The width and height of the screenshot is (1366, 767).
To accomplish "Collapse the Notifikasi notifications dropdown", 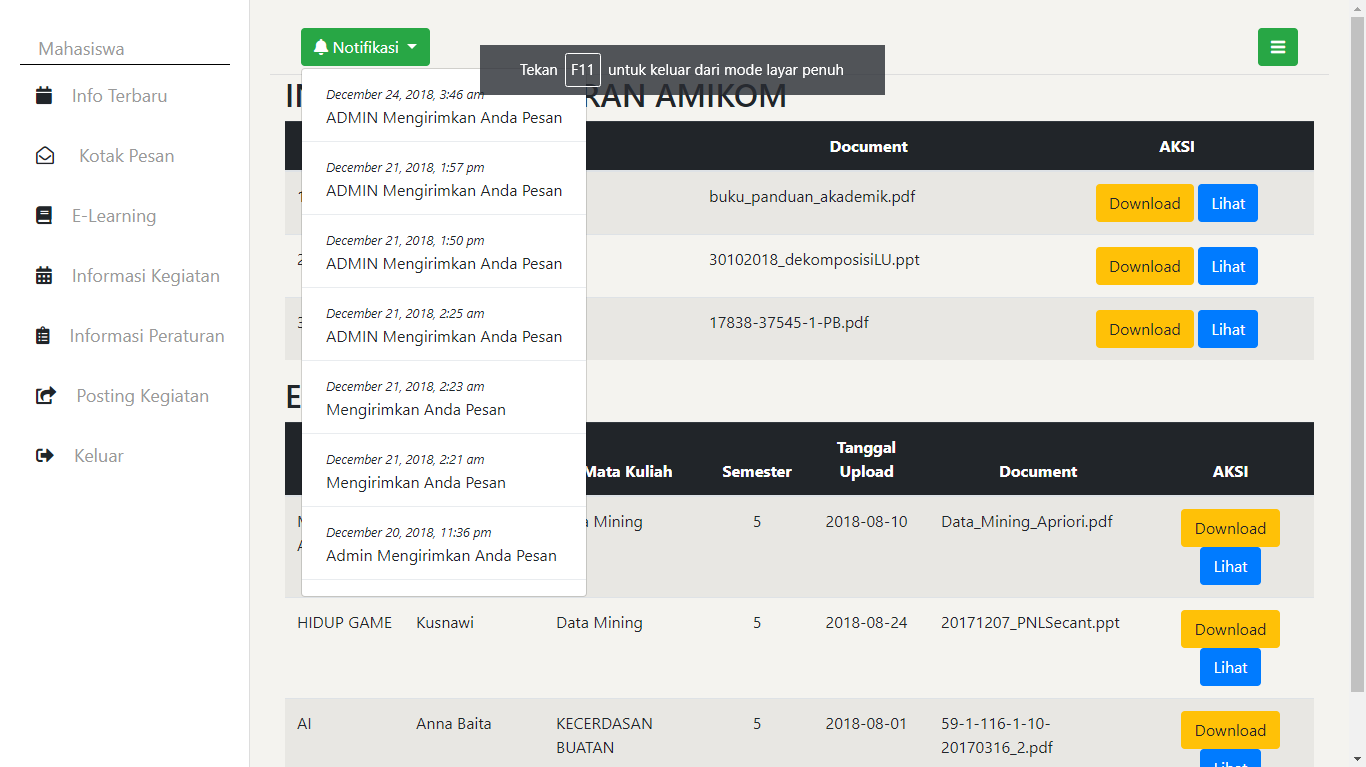I will 365,46.
